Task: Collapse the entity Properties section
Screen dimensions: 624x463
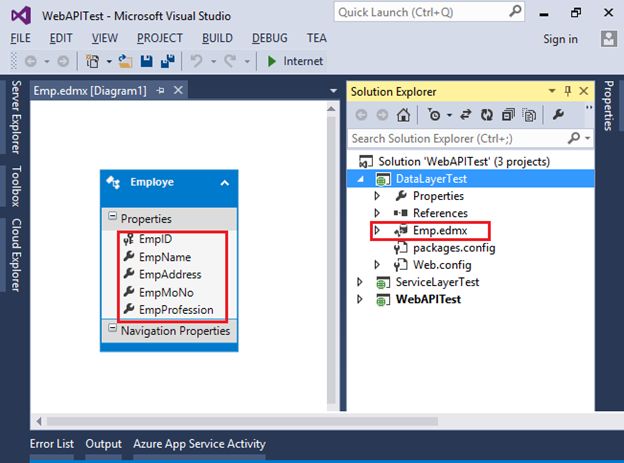Action: click(113, 216)
